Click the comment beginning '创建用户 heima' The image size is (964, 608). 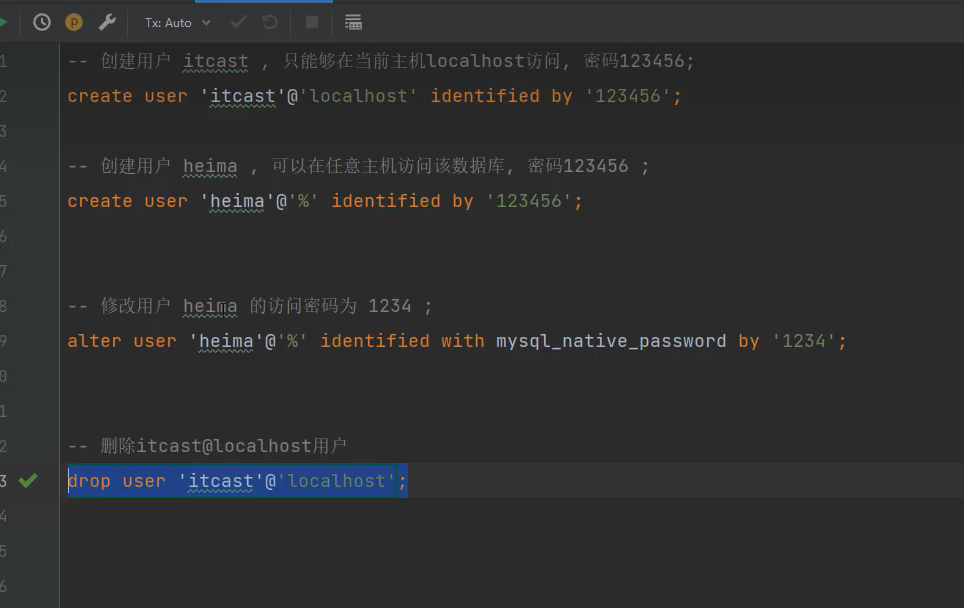tap(358, 167)
